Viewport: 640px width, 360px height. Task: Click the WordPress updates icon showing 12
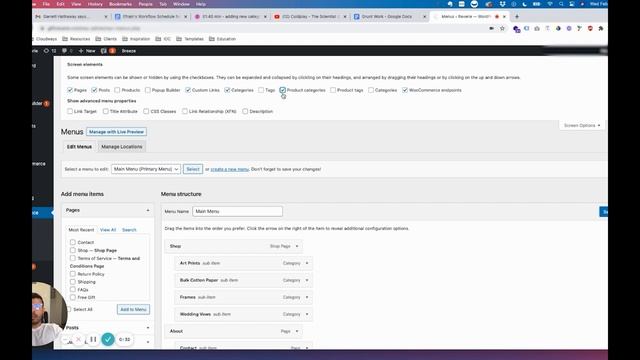click(x=49, y=51)
